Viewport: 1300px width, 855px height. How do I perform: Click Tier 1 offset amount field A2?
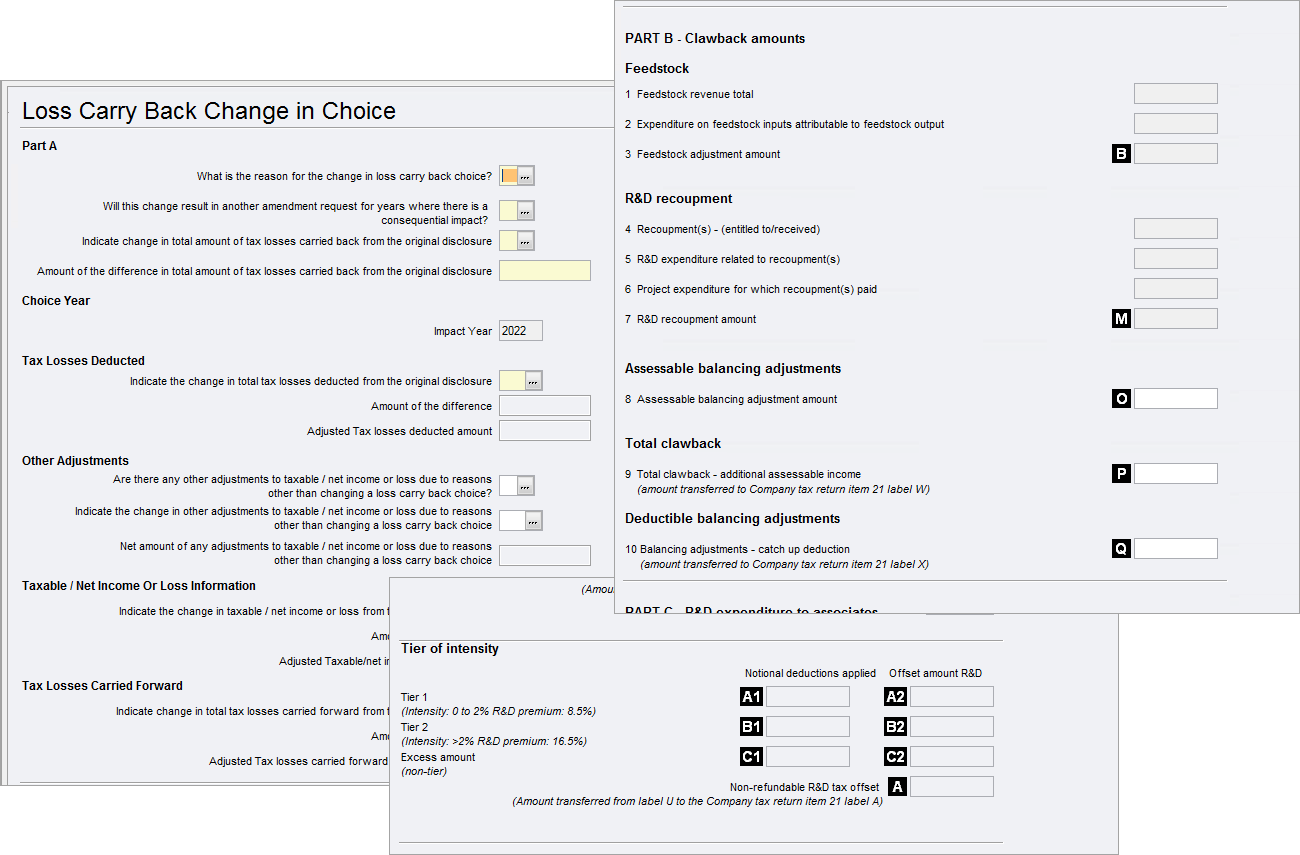tap(952, 697)
